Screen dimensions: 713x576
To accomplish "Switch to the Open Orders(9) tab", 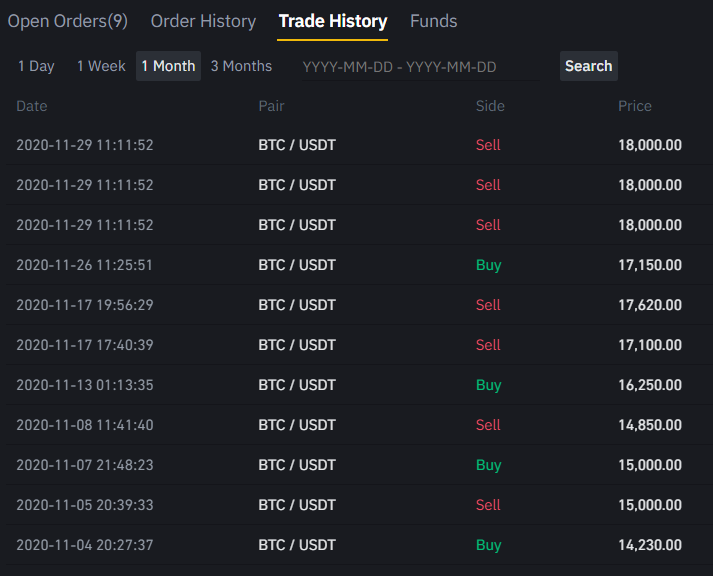I will click(x=68, y=21).
